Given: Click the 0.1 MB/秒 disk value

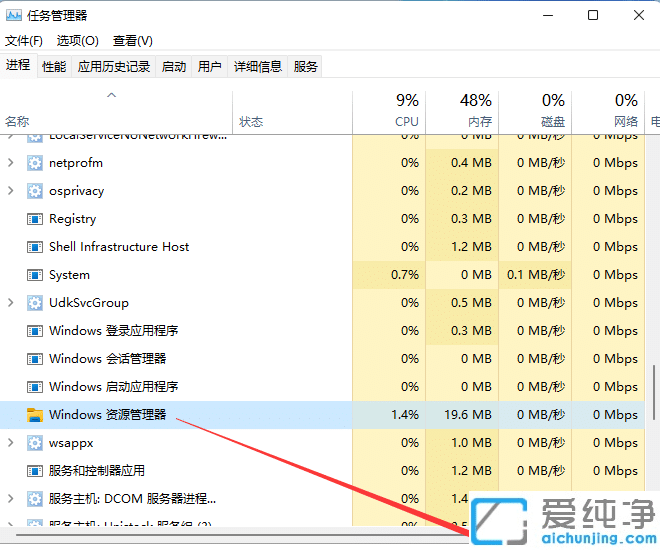Looking at the screenshot, I should [x=536, y=275].
